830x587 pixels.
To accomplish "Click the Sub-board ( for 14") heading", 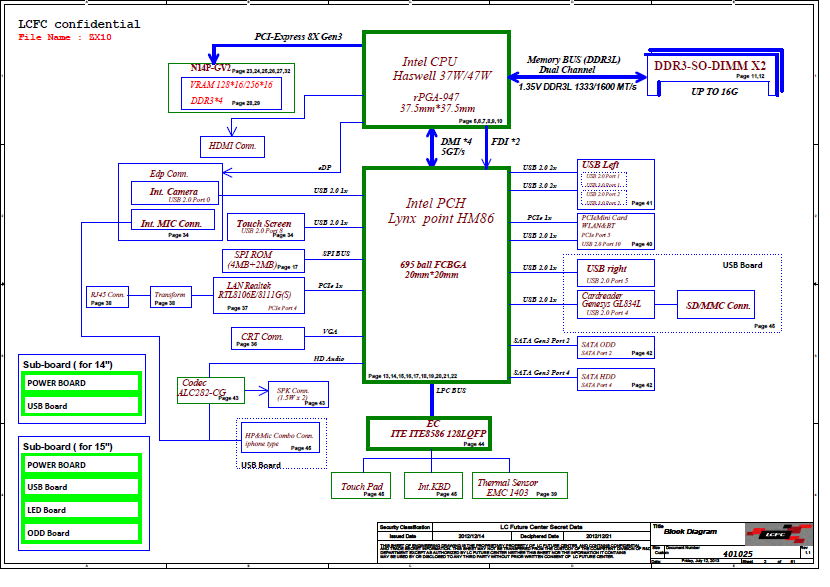I will pyautogui.click(x=68, y=365).
